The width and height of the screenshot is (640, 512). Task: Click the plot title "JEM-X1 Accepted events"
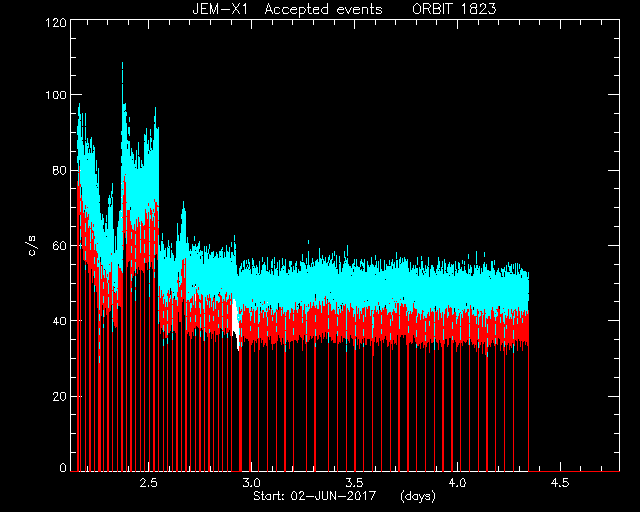tap(287, 9)
